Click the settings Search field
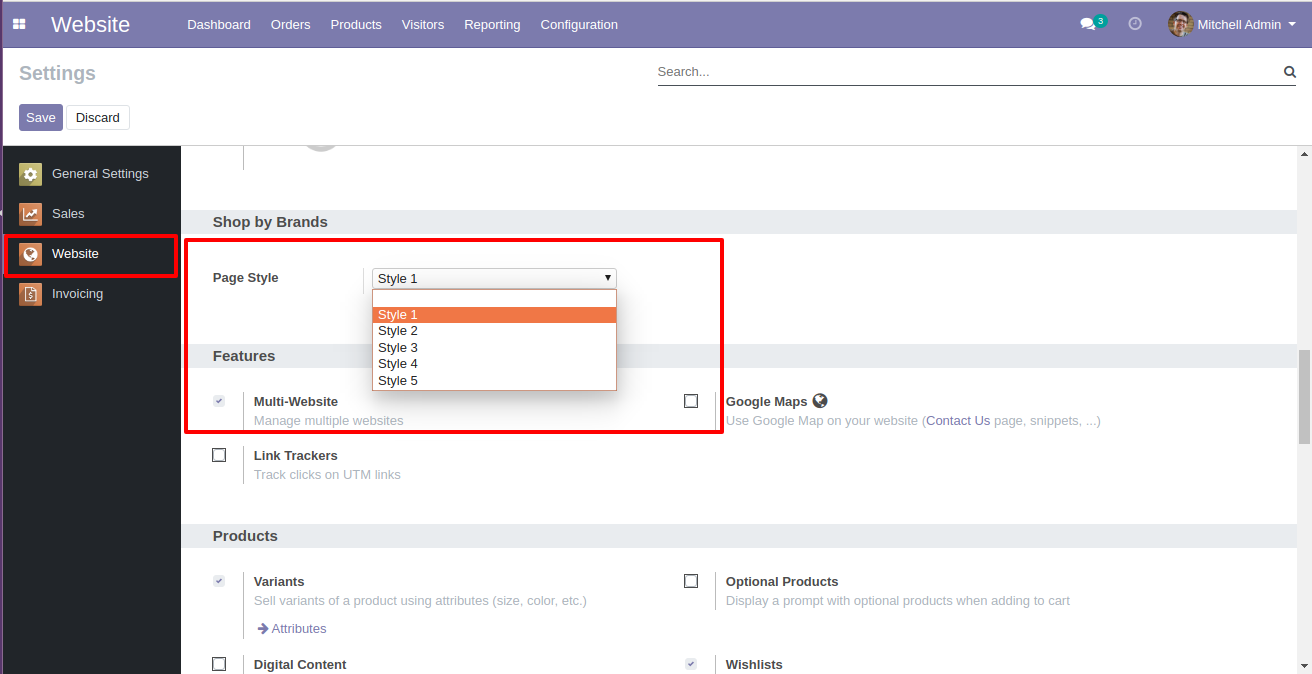This screenshot has width=1312, height=674. [x=968, y=72]
